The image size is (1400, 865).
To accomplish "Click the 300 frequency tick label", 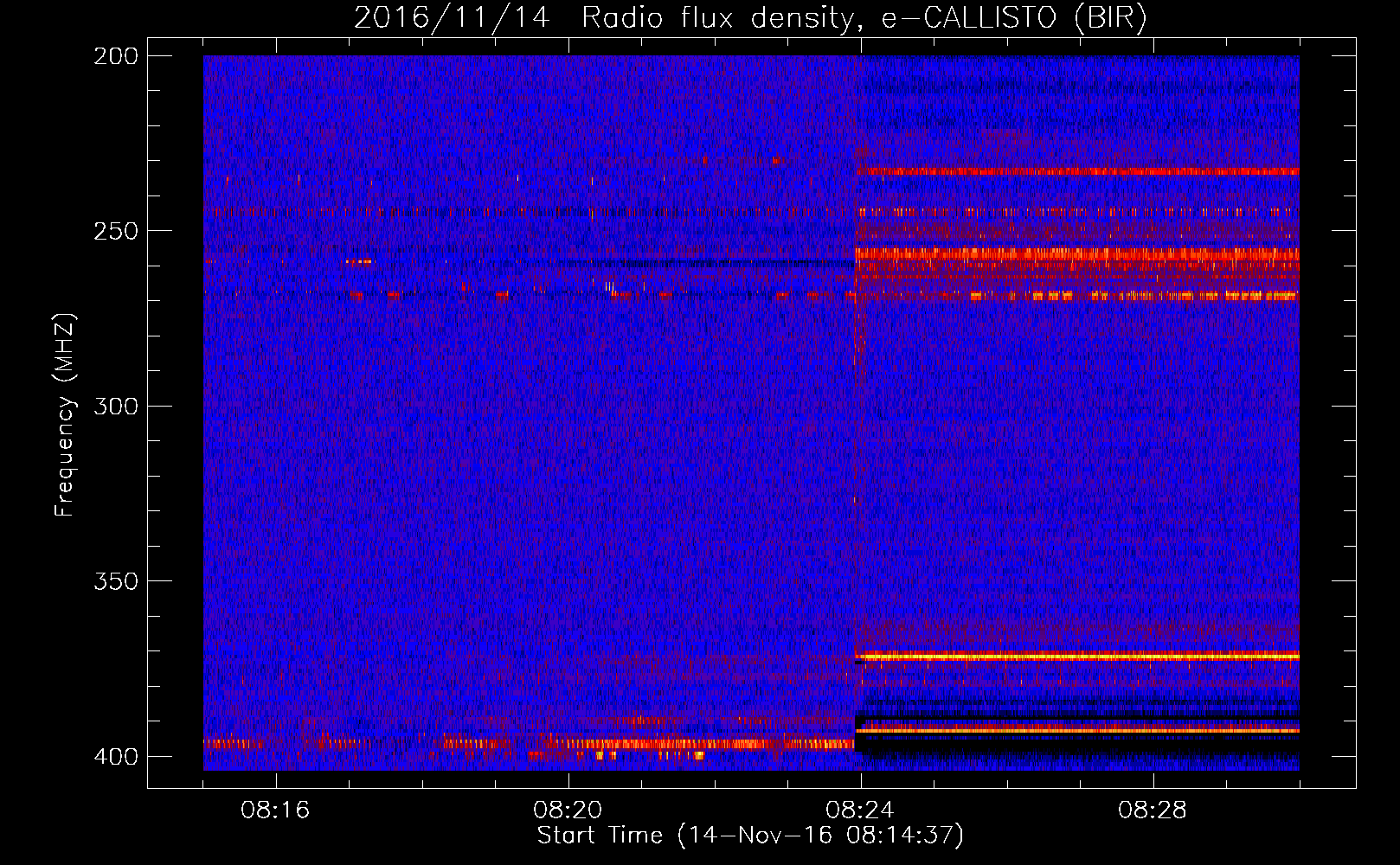I will point(115,406).
